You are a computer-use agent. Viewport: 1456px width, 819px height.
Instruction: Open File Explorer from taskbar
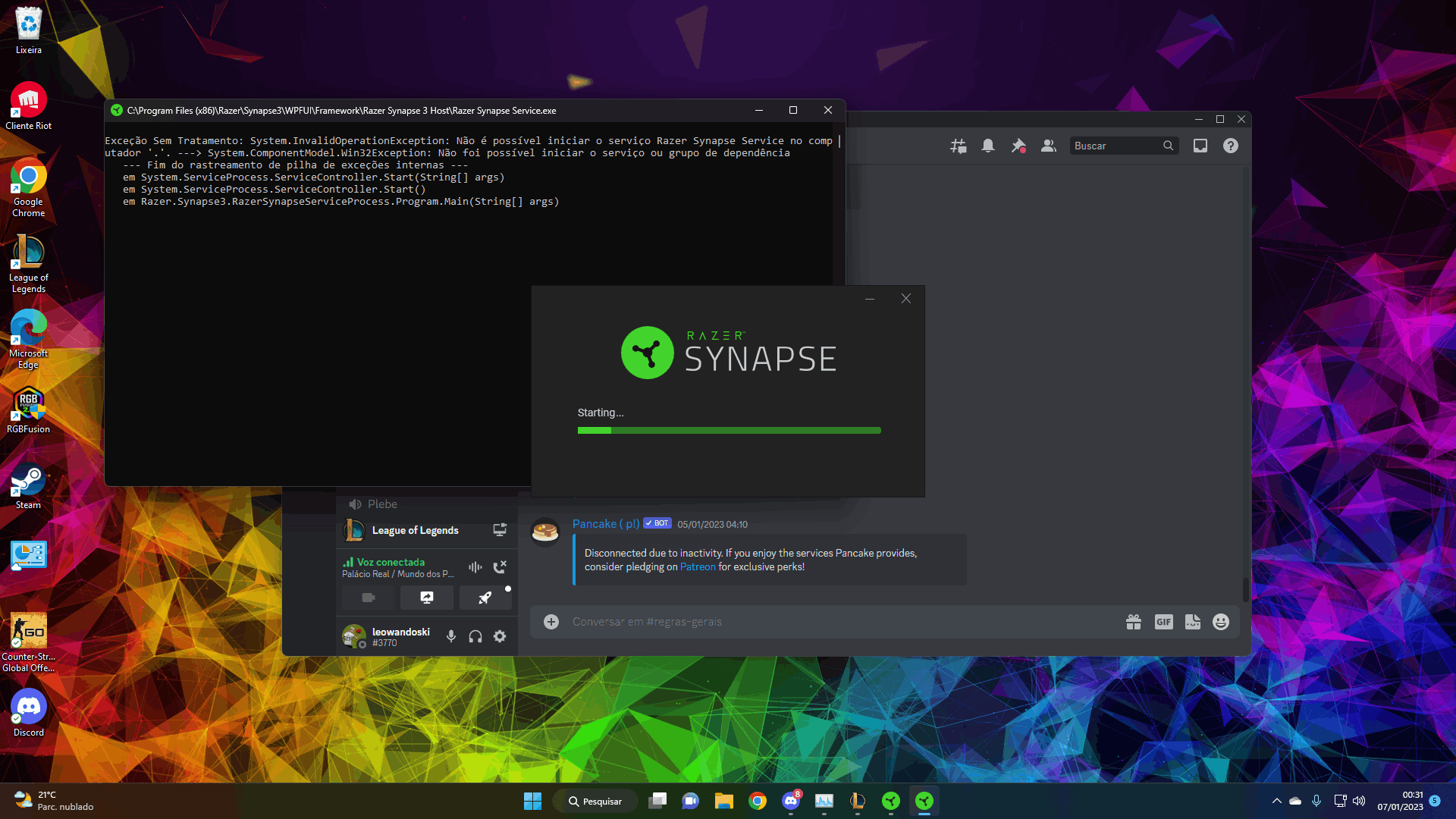tap(724, 801)
